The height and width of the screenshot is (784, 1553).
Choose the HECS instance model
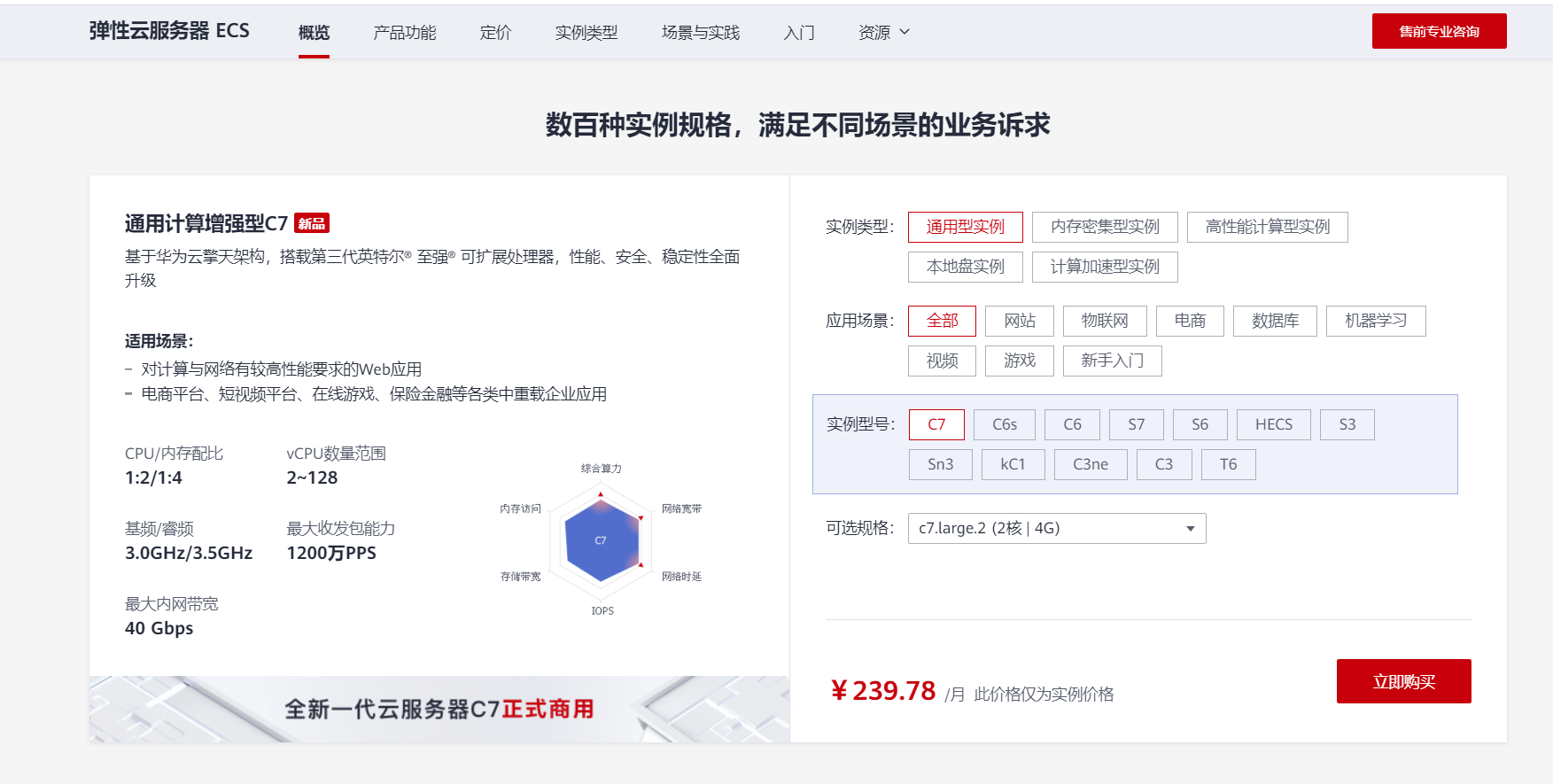(x=1273, y=424)
